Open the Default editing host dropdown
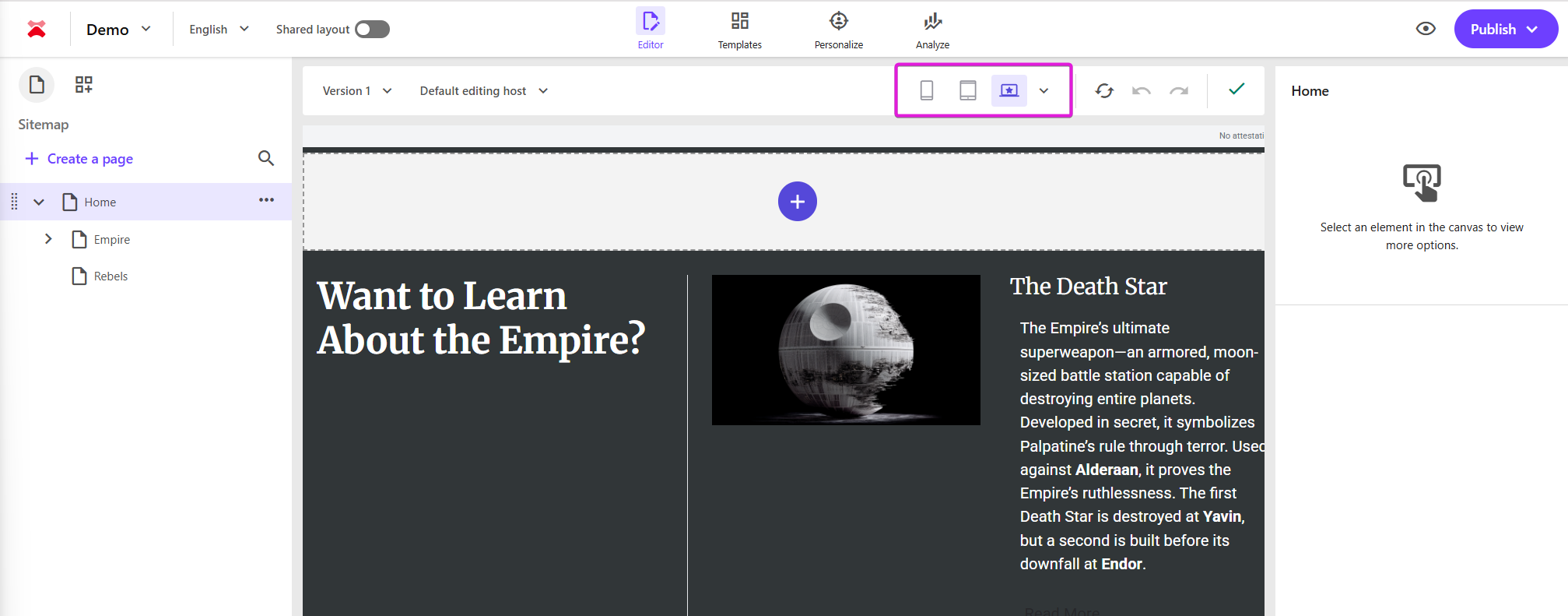The image size is (1568, 616). click(483, 91)
